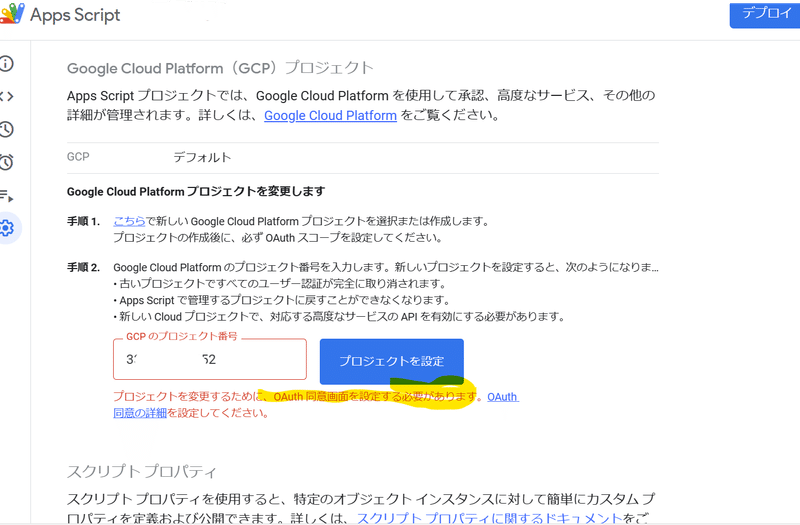Open スクリプト プロパティに関するドキュメント link
The width and height of the screenshot is (800, 525).
490,518
